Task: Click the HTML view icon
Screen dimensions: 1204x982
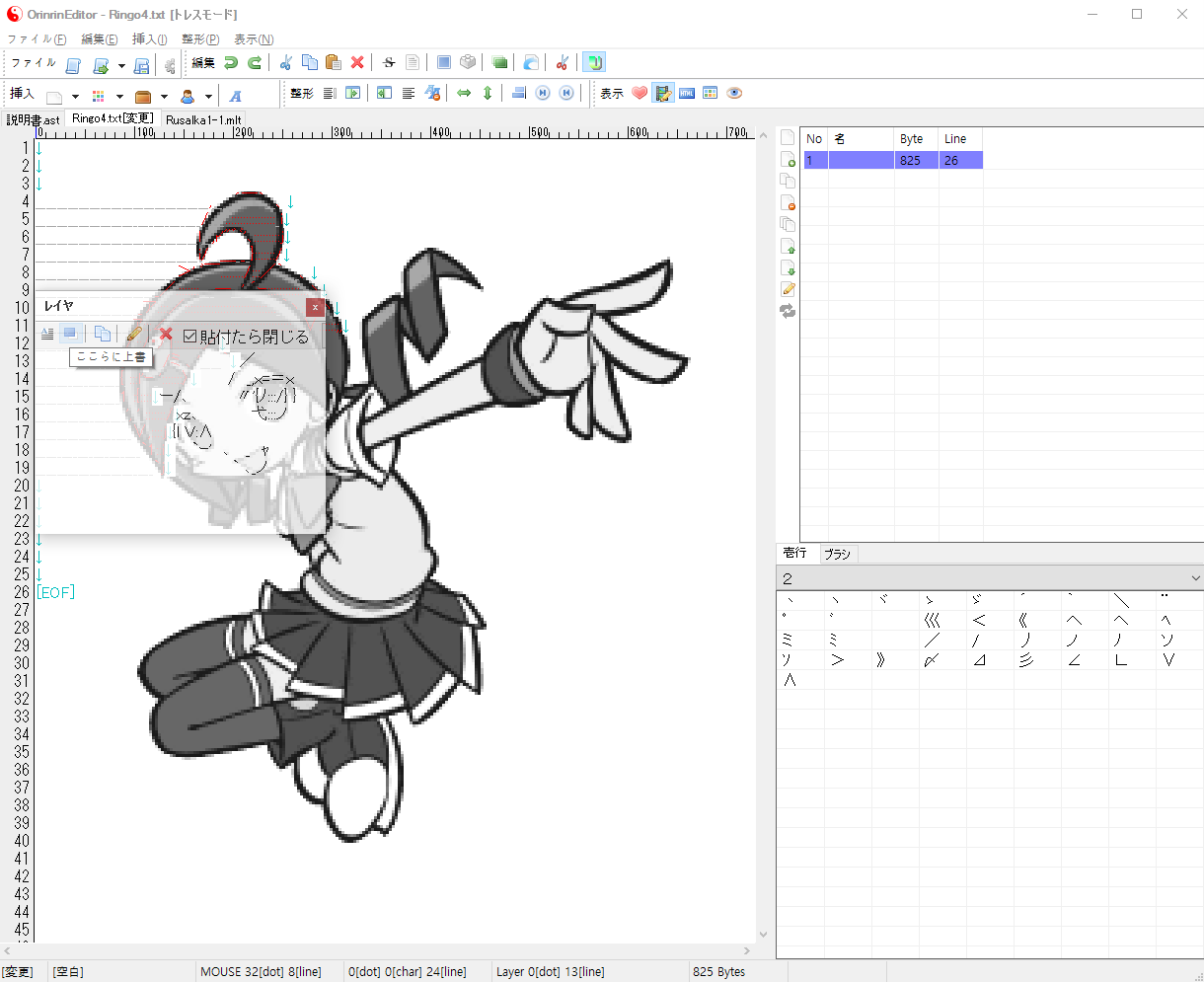Action: (687, 93)
